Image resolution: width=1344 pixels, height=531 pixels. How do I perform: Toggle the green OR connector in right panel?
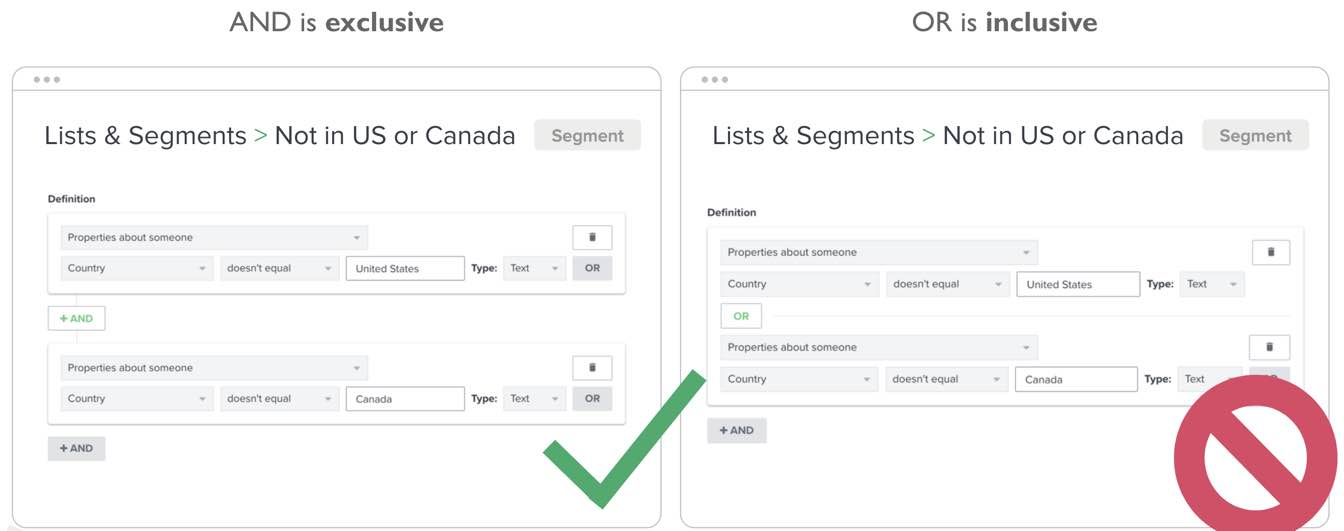pos(741,316)
